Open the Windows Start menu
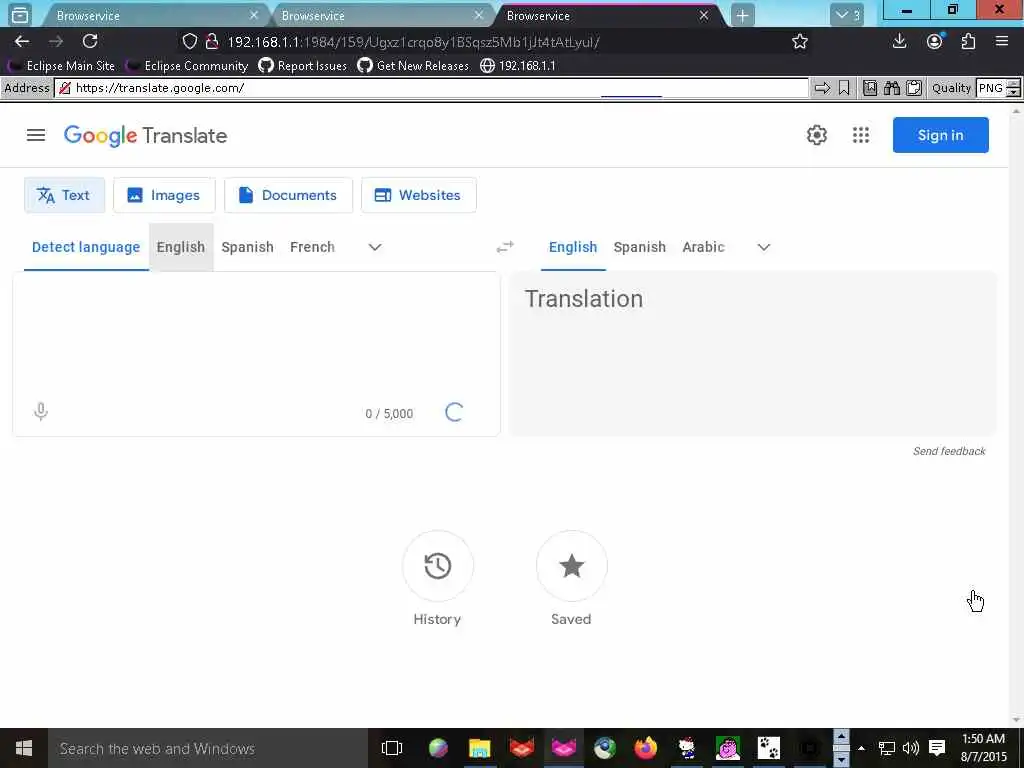The height and width of the screenshot is (768, 1024). point(24,748)
